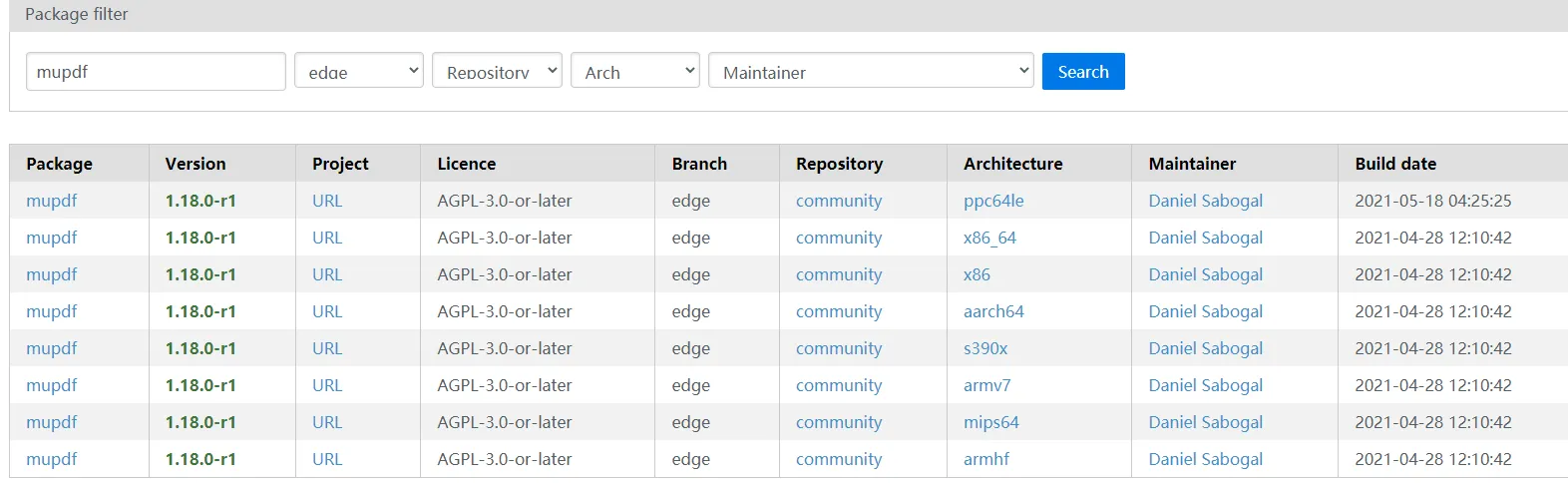The height and width of the screenshot is (486, 1568).
Task: Click community repository link in x86 row
Action: [839, 274]
